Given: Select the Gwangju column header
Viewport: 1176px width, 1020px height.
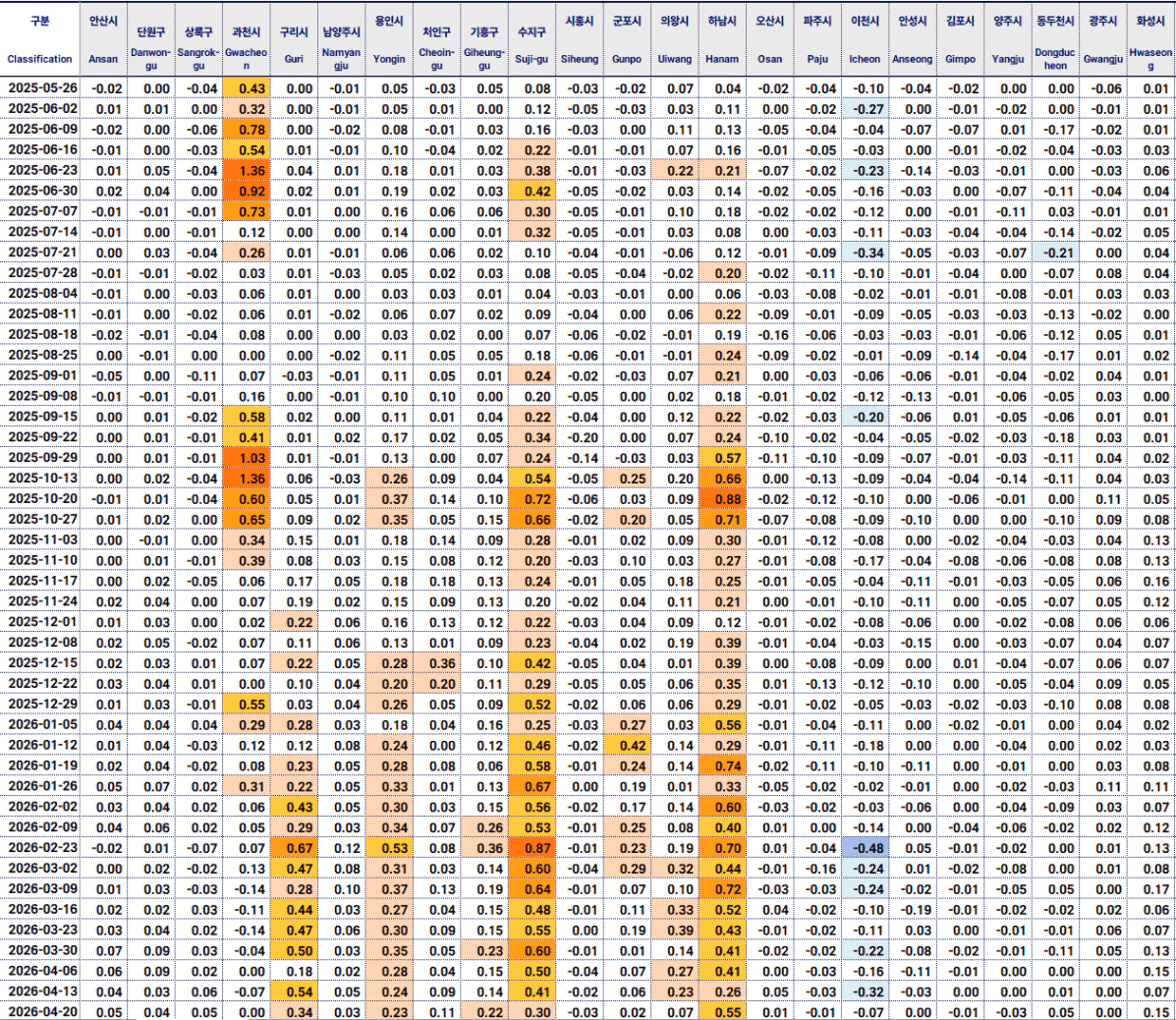Looking at the screenshot, I should click(1103, 39).
